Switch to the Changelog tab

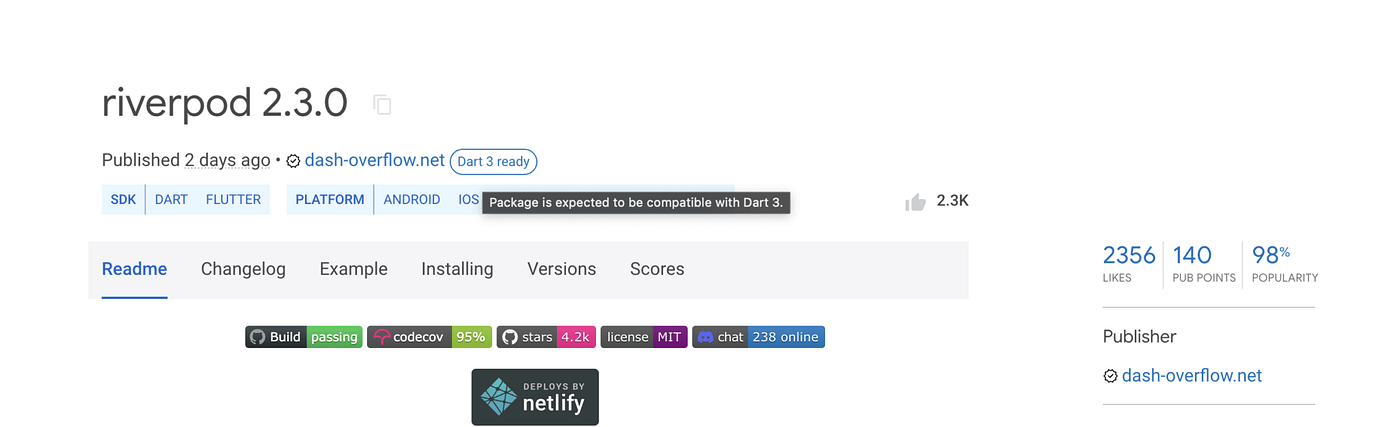(x=243, y=269)
